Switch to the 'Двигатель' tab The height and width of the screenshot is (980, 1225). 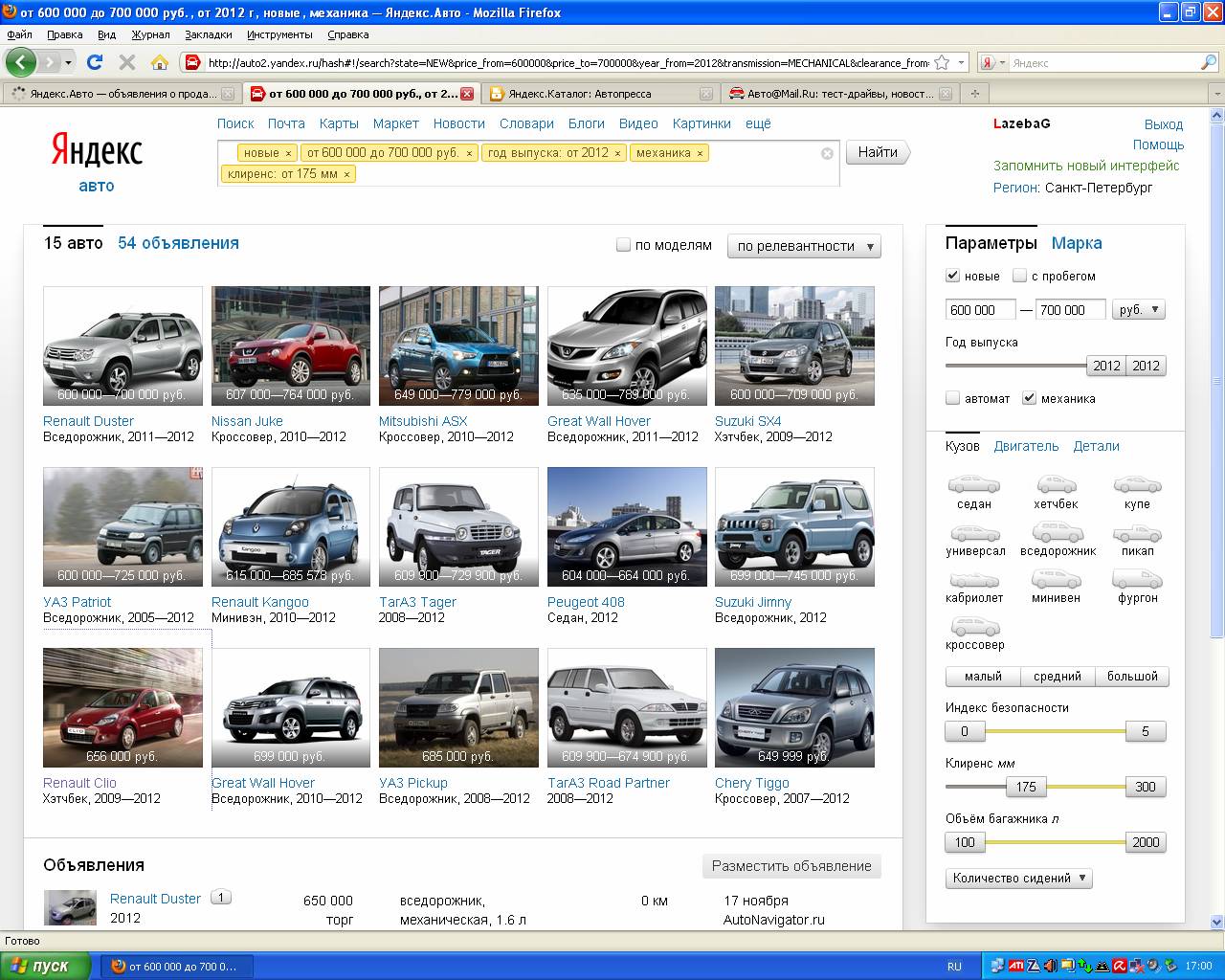coord(1026,446)
